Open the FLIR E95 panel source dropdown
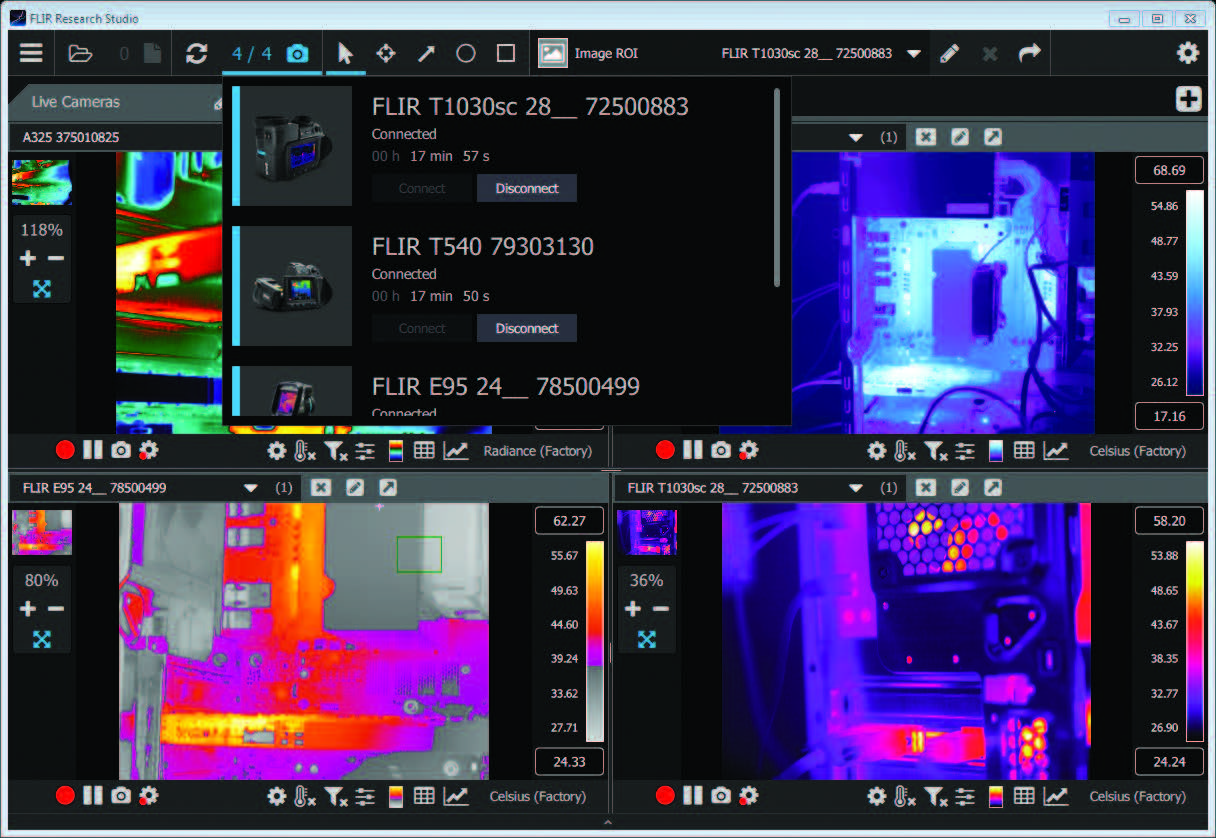Screen dimensions: 1216x838 (250, 488)
